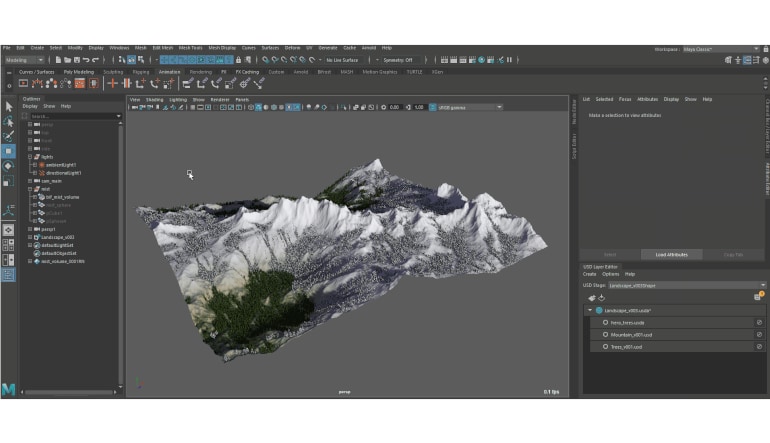This screenshot has width=770, height=443.
Task: Activate the highlighted Move tool in the toolbox
Action: tap(9, 151)
